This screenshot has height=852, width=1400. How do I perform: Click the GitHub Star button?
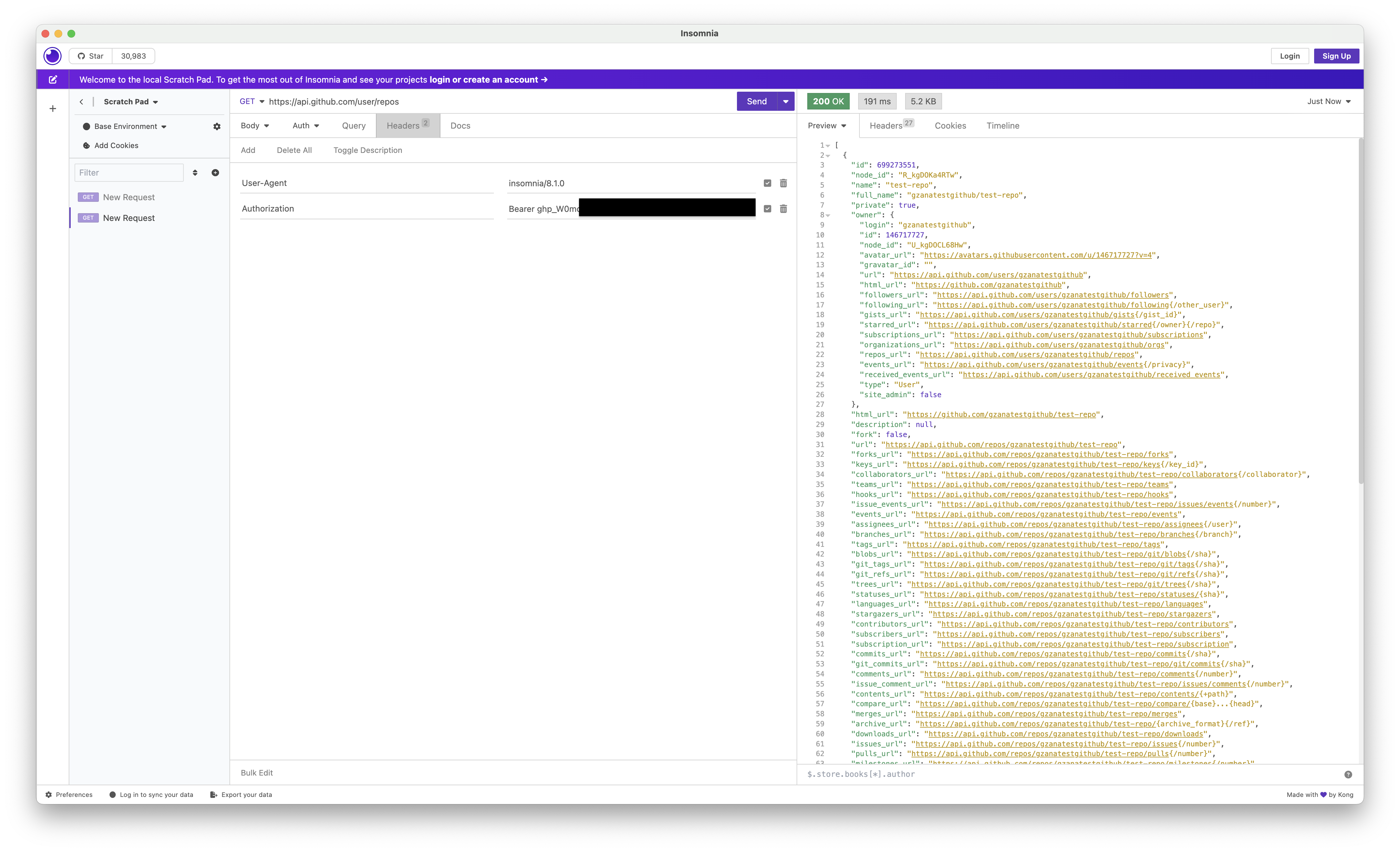(91, 56)
